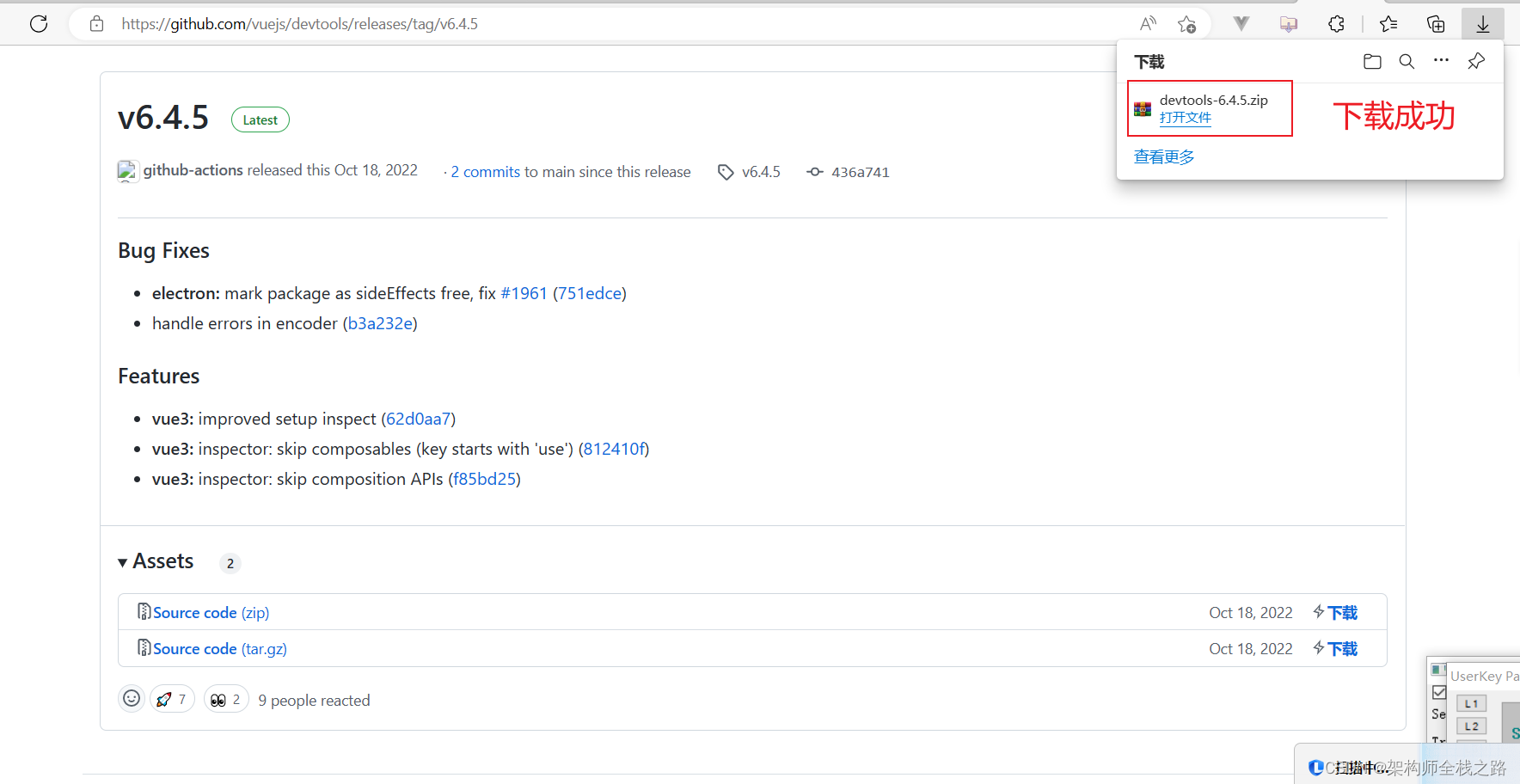Screen dimensions: 1520x784
Task: Open issue #1961 link
Action: (524, 293)
